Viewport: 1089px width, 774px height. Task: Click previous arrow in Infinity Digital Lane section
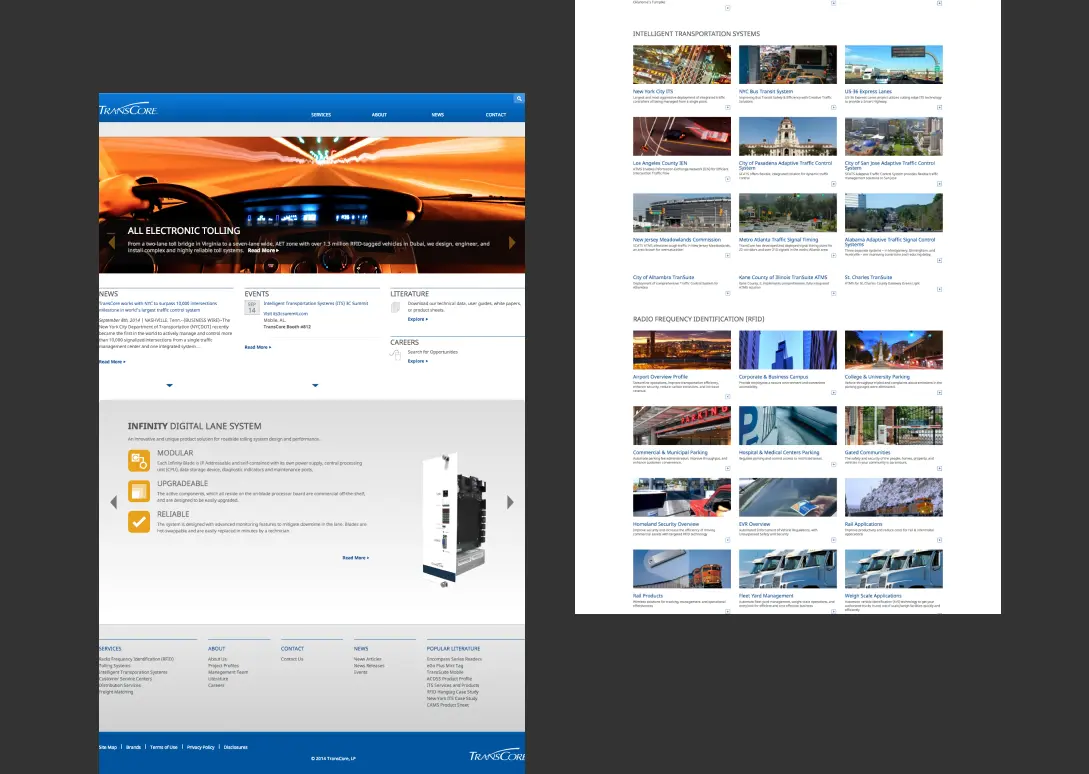pyautogui.click(x=114, y=502)
